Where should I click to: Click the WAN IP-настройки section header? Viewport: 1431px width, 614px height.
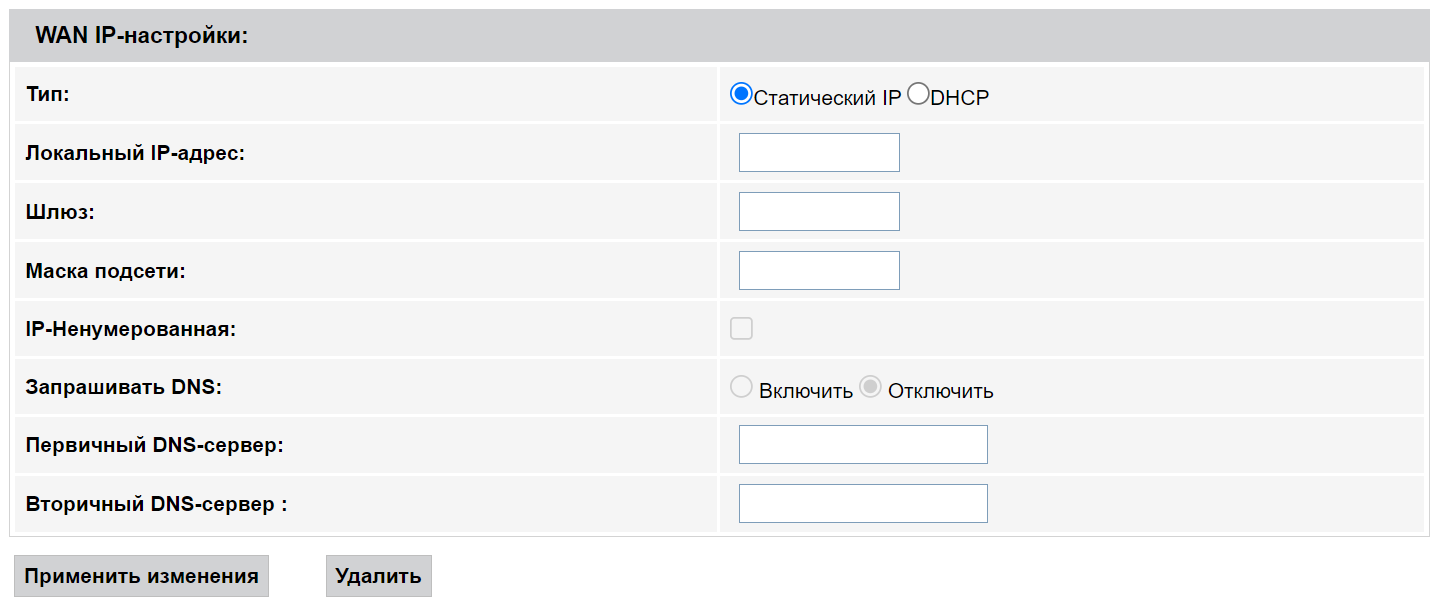(x=141, y=36)
